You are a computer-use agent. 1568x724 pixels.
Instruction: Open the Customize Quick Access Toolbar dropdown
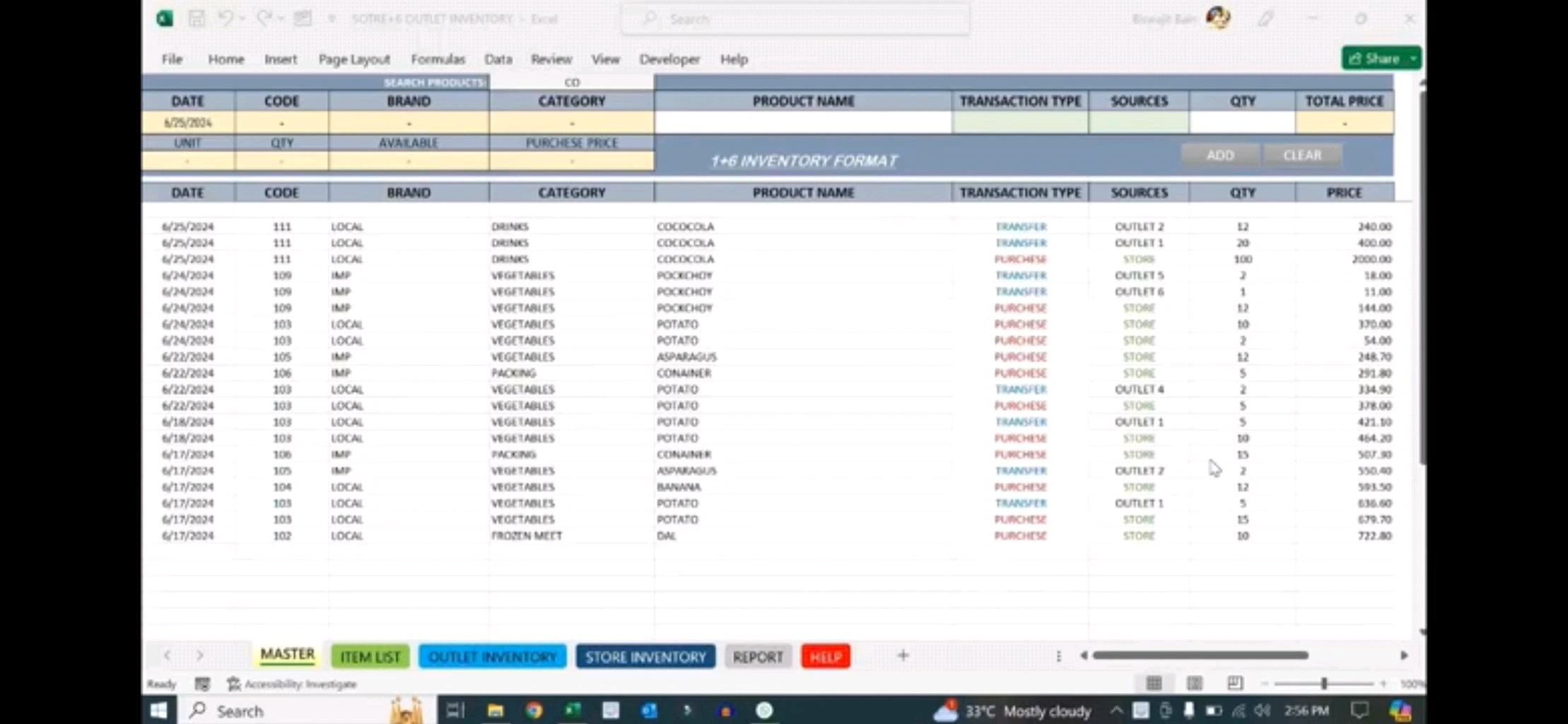pos(332,19)
